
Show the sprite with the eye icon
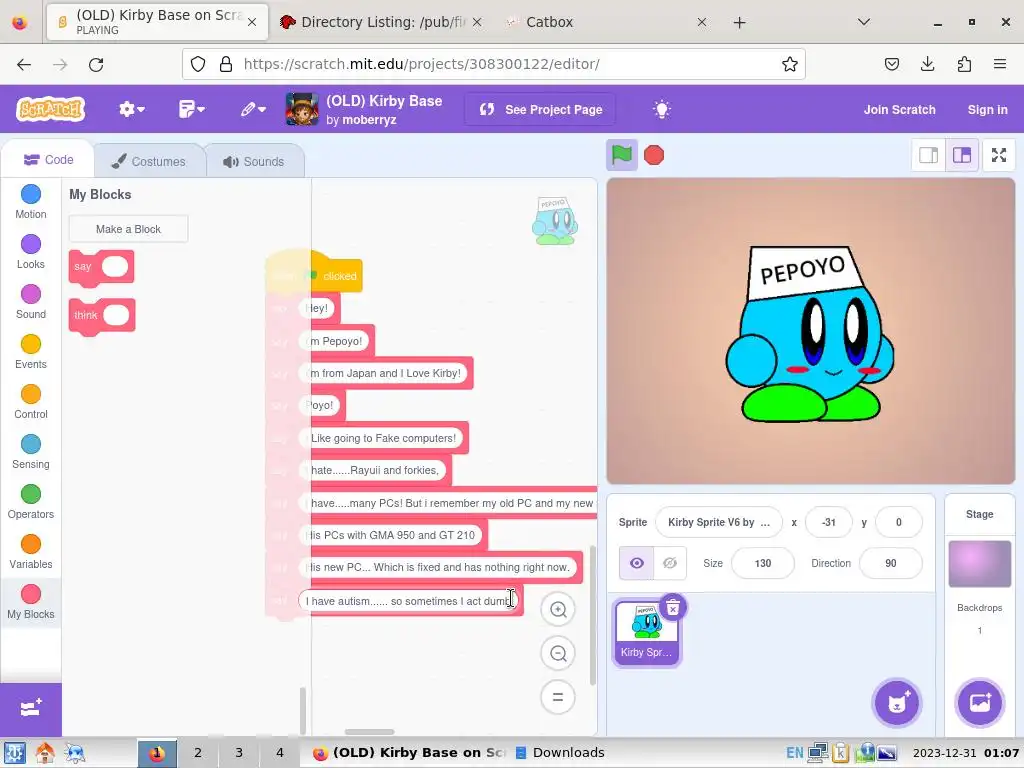tap(636, 563)
